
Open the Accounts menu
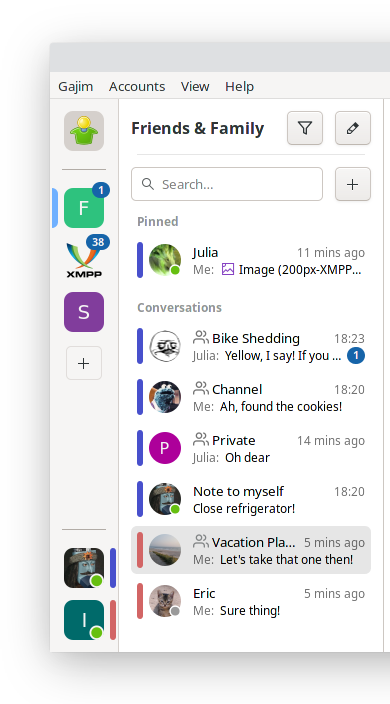[x=137, y=86]
